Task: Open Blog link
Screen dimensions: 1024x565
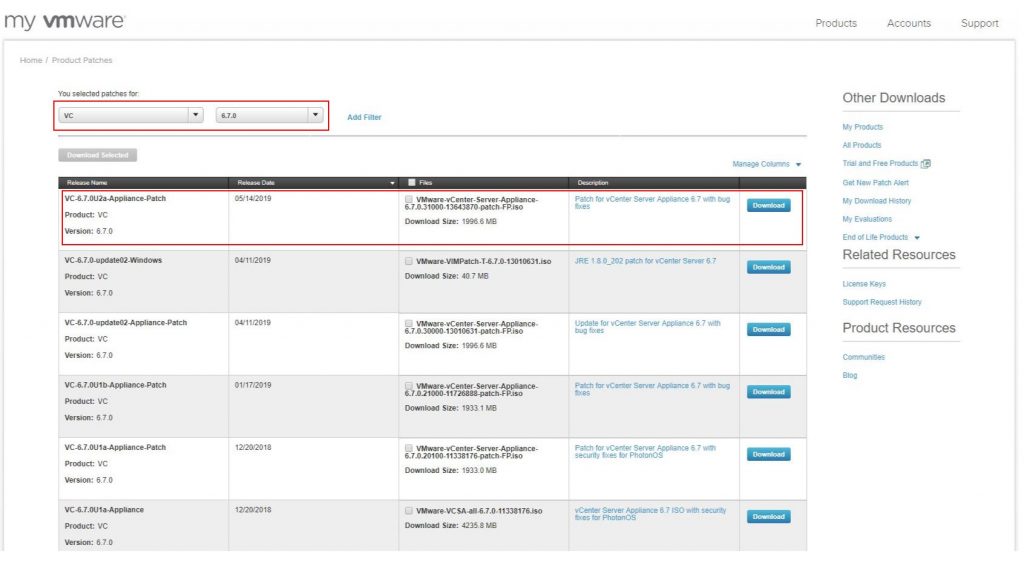Action: tap(850, 375)
